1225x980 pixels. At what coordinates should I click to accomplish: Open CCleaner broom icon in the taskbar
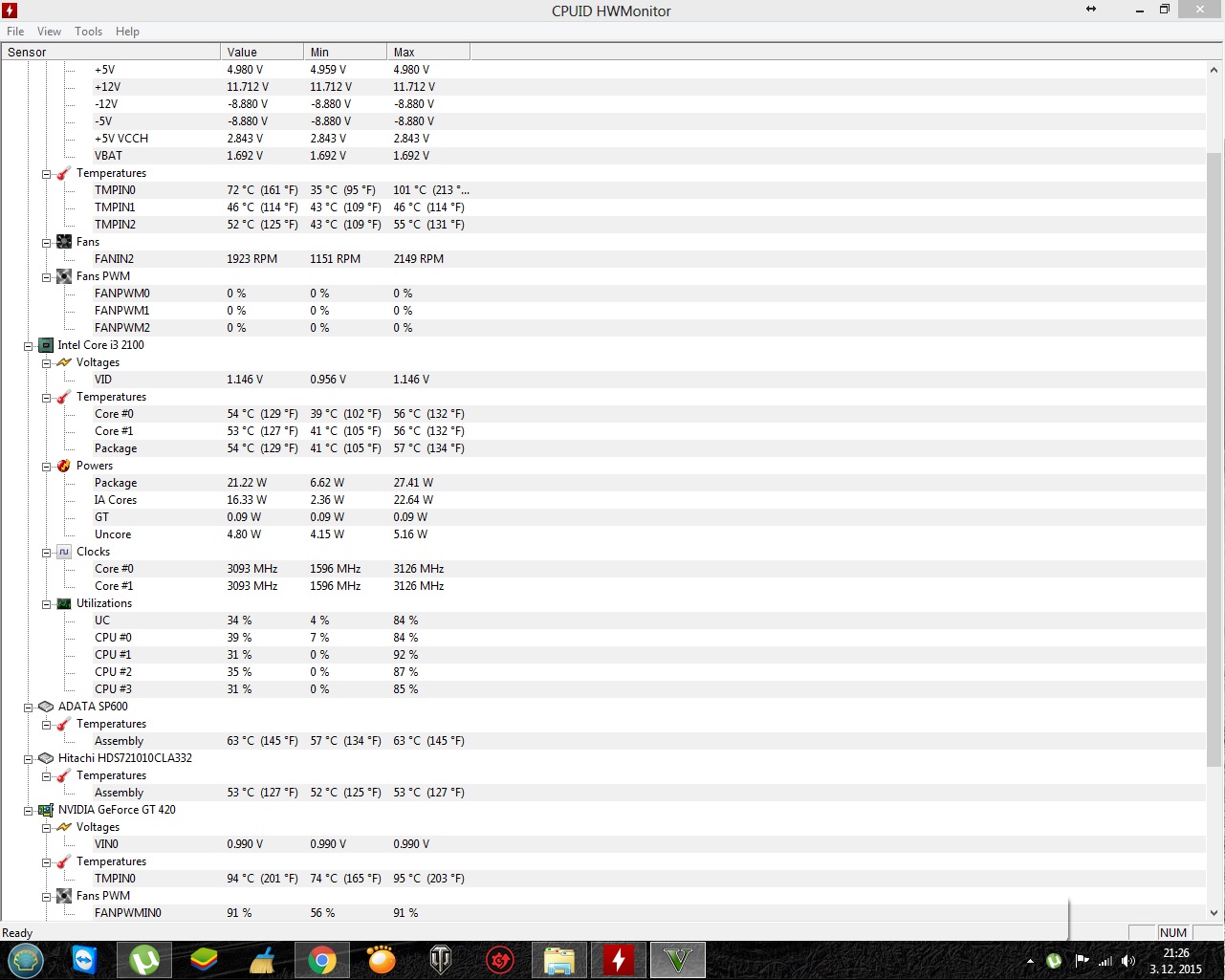(263, 960)
